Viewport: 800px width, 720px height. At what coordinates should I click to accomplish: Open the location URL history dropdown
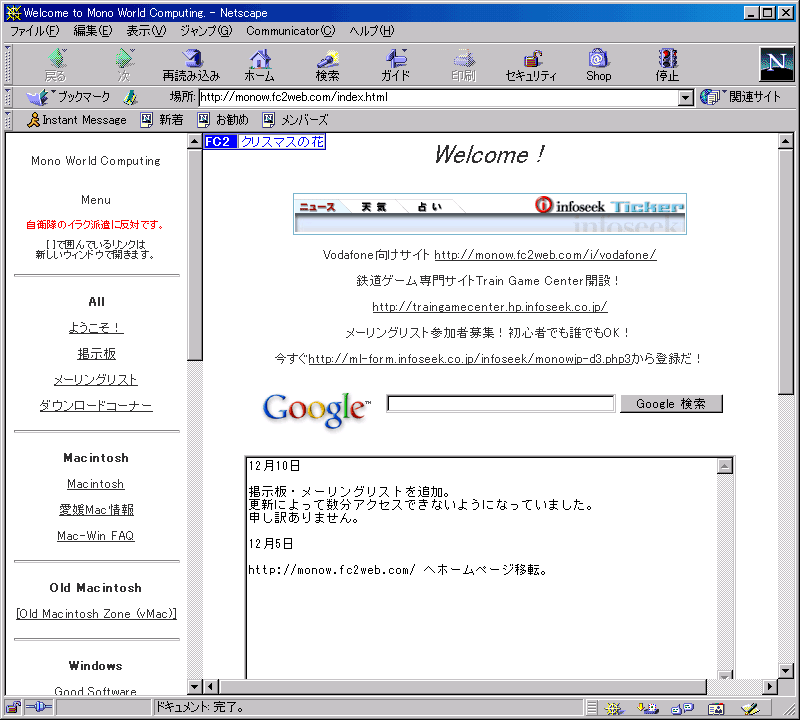click(686, 97)
